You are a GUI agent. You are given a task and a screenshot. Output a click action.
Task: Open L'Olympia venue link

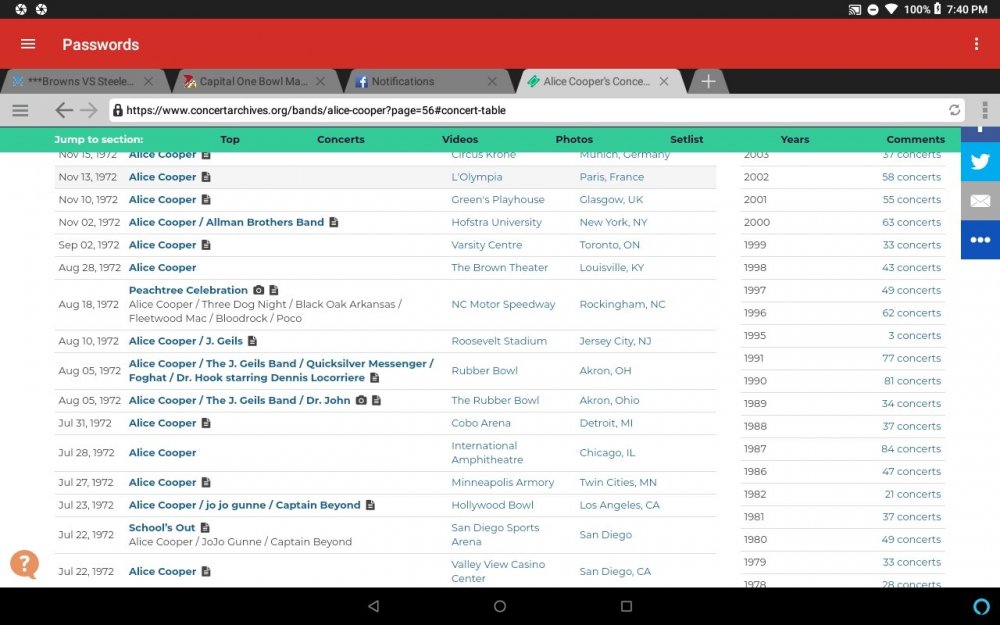(x=476, y=177)
